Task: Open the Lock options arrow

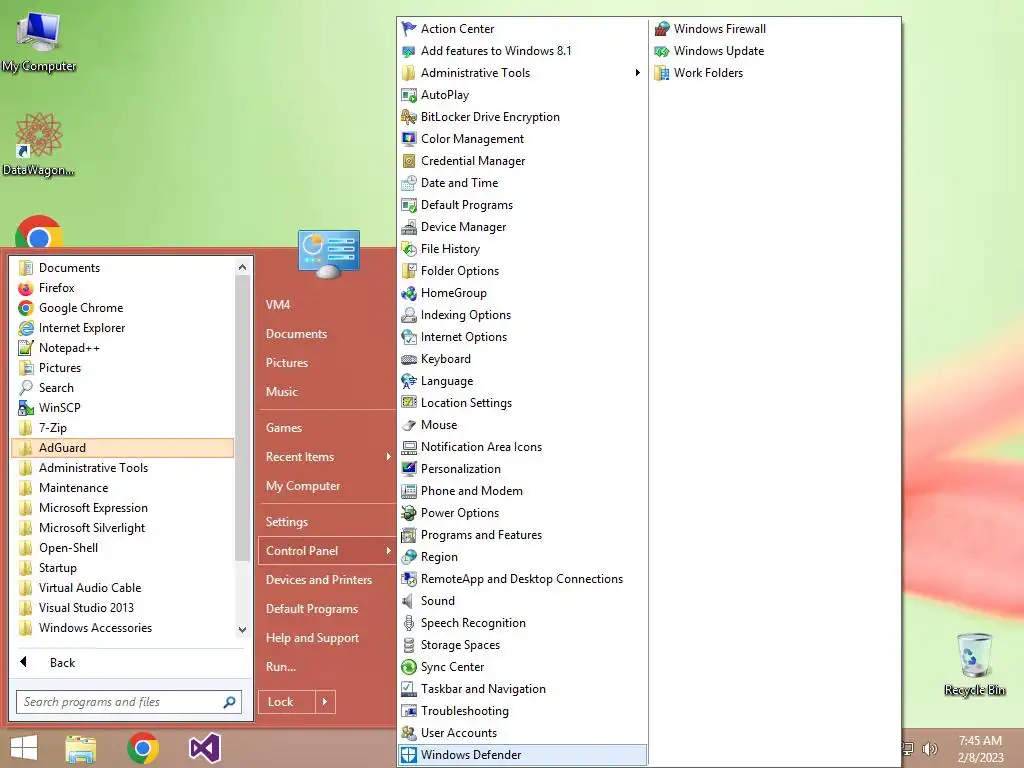Action: (x=325, y=702)
